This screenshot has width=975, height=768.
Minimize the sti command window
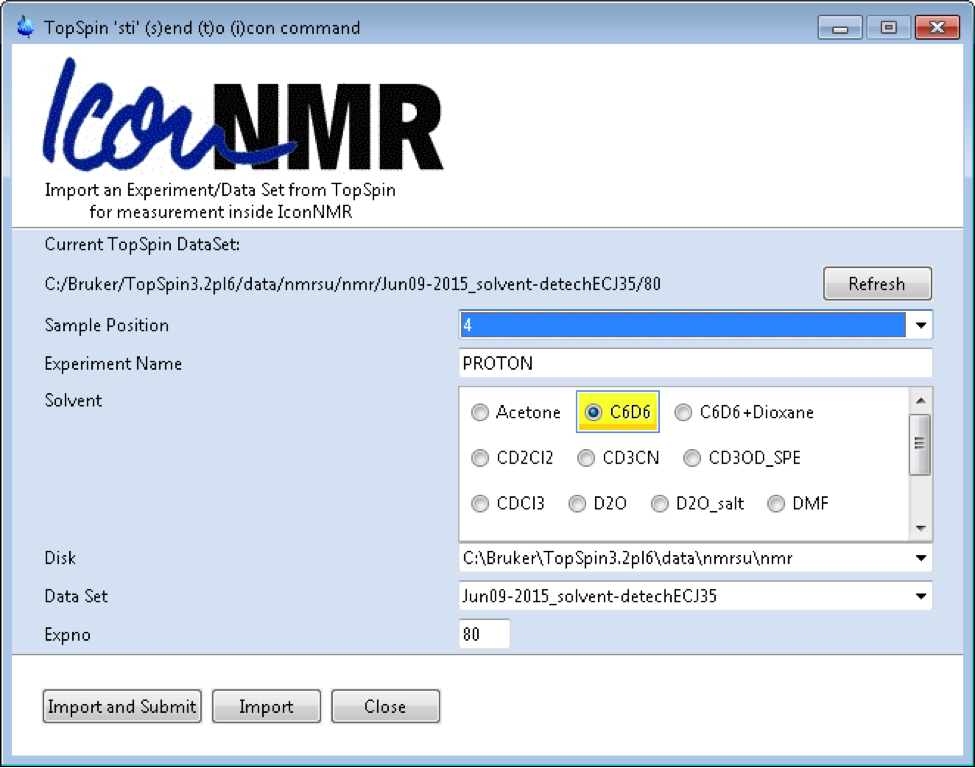(x=839, y=28)
